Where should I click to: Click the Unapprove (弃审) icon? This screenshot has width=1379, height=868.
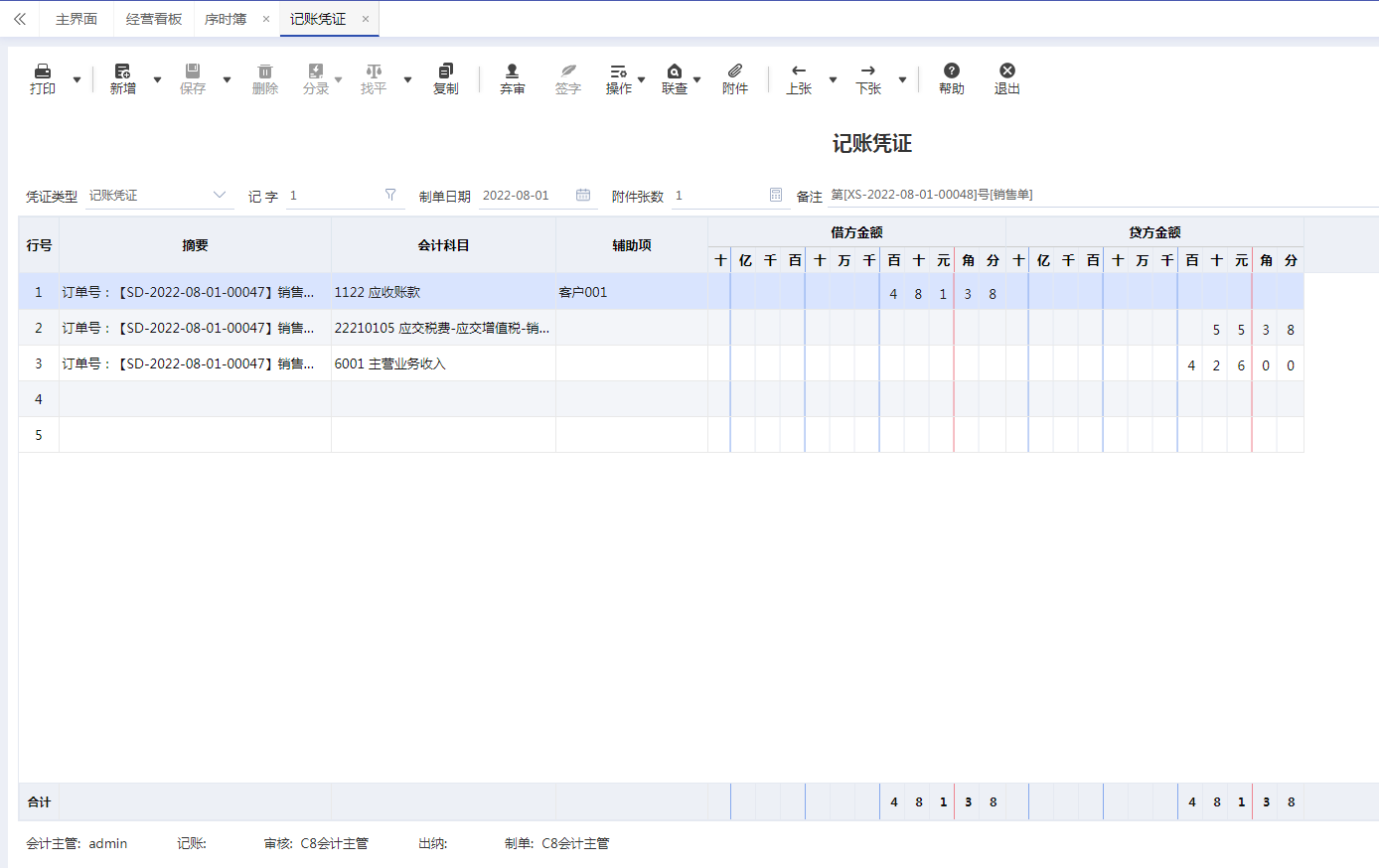coord(512,72)
